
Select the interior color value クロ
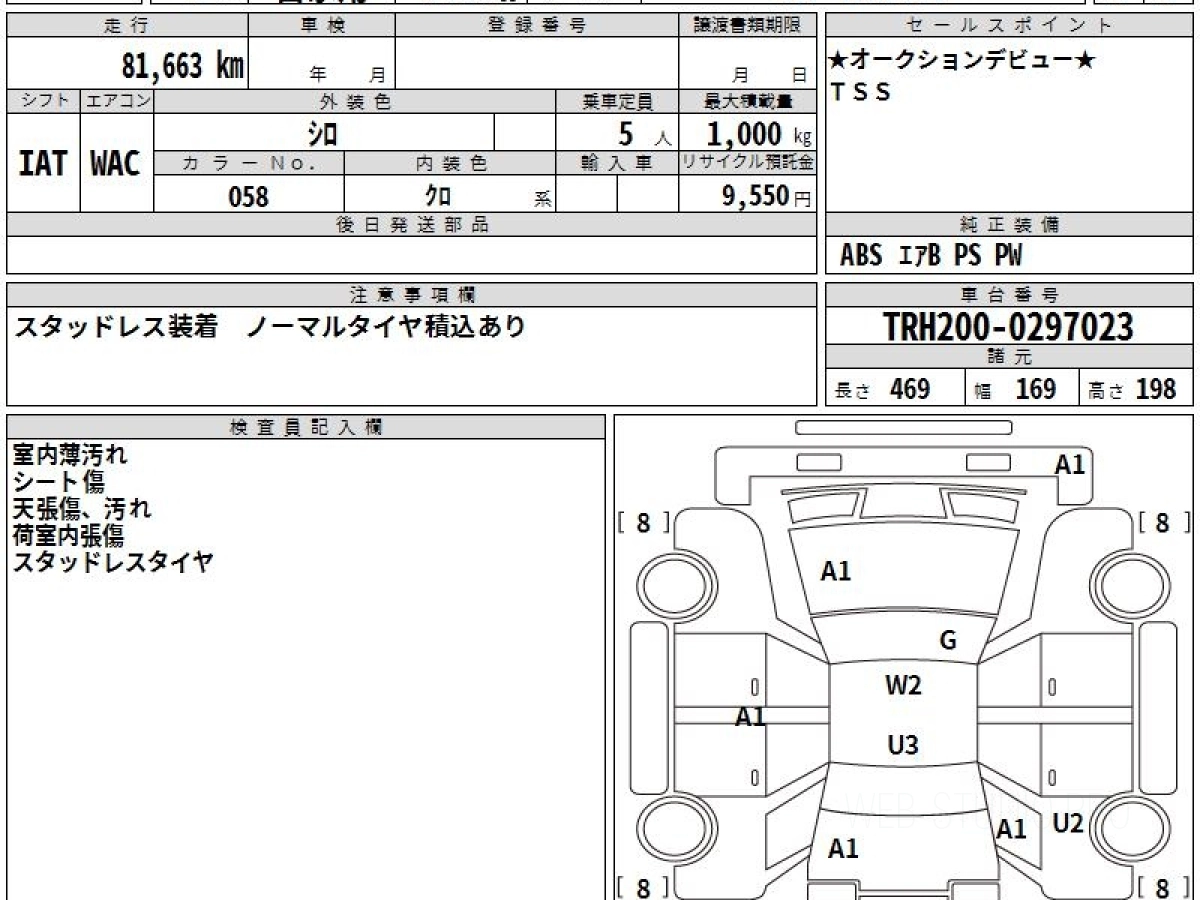(438, 195)
